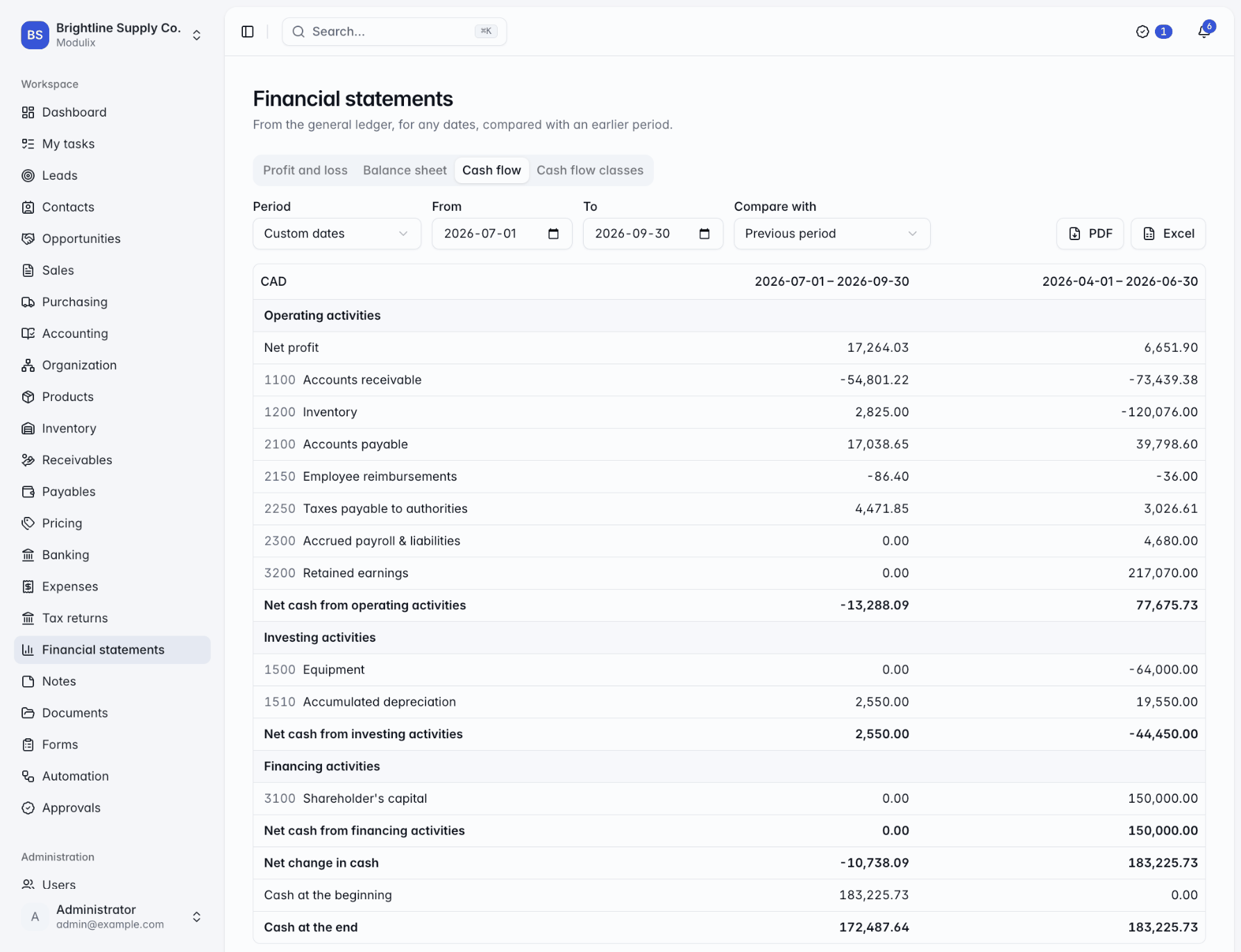The height and width of the screenshot is (952, 1241).
Task: Select Net cash from operating activities row
Action: pyautogui.click(x=729, y=606)
